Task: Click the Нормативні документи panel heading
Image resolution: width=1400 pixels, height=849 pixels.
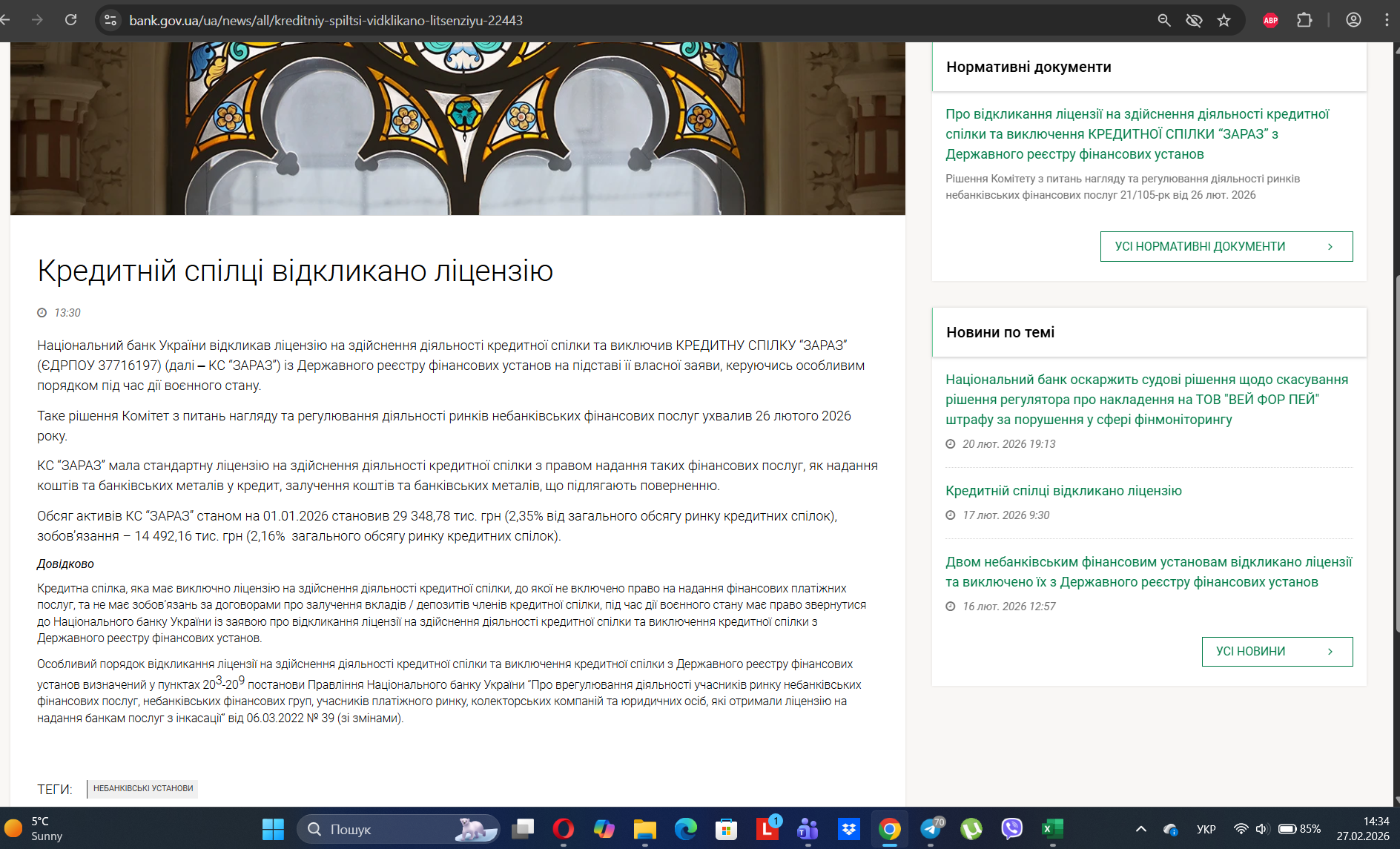Action: coord(1028,67)
